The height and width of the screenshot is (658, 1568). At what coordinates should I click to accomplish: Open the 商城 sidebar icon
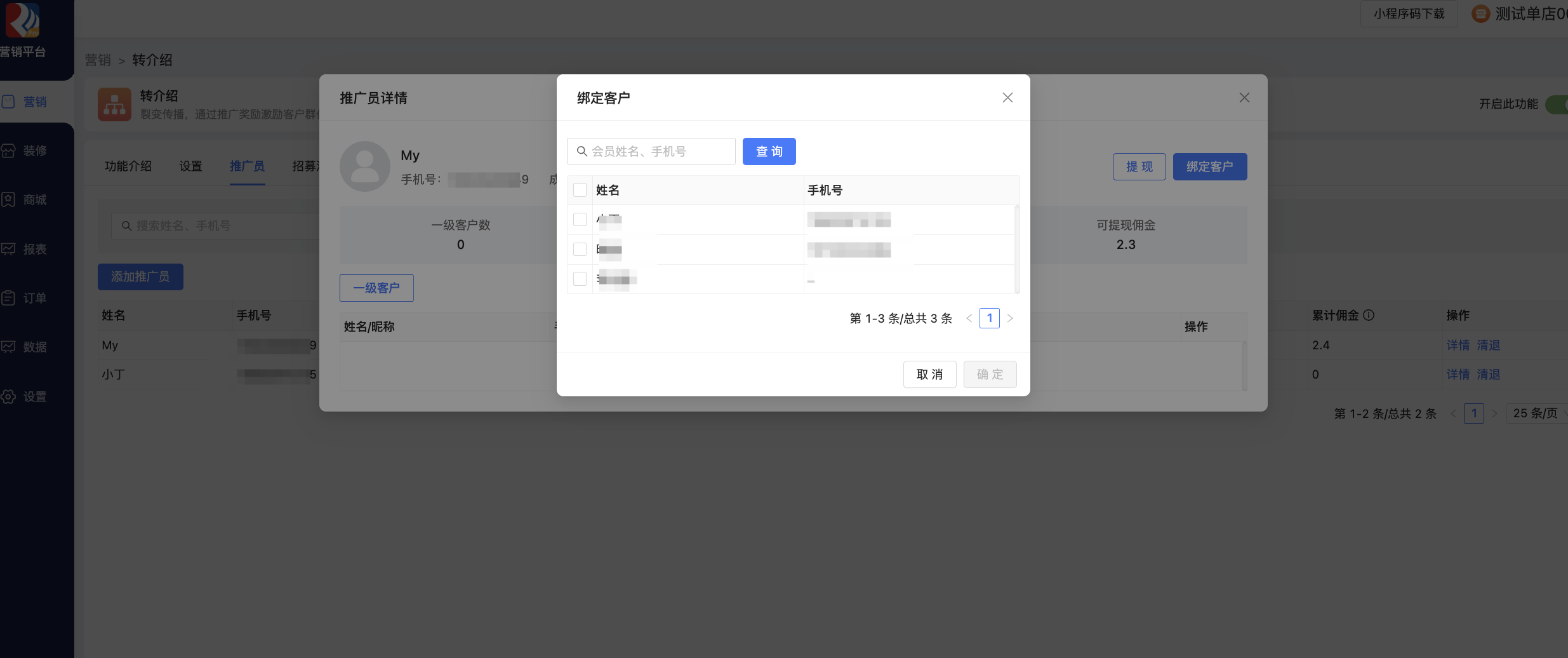(8, 199)
